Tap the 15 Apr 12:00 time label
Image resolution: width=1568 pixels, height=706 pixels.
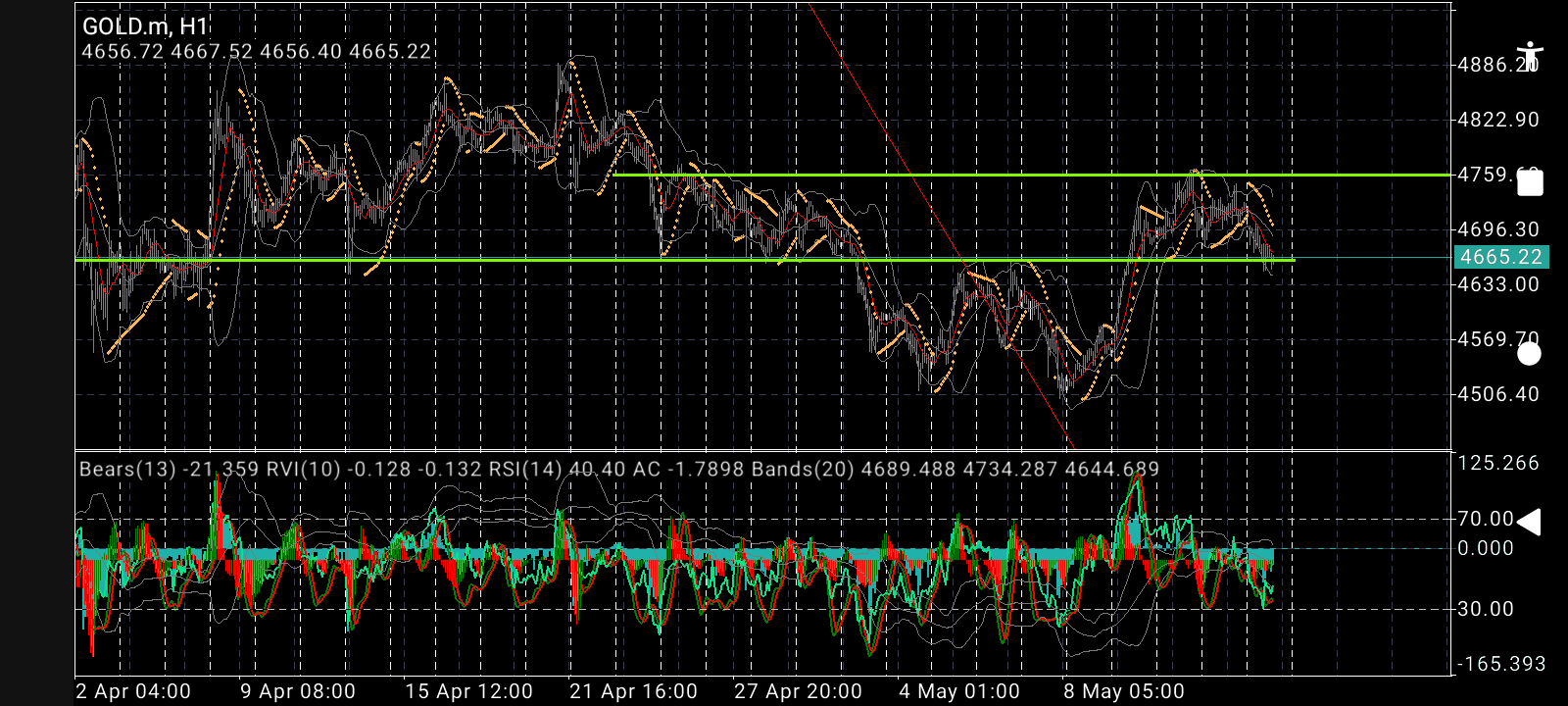click(468, 691)
